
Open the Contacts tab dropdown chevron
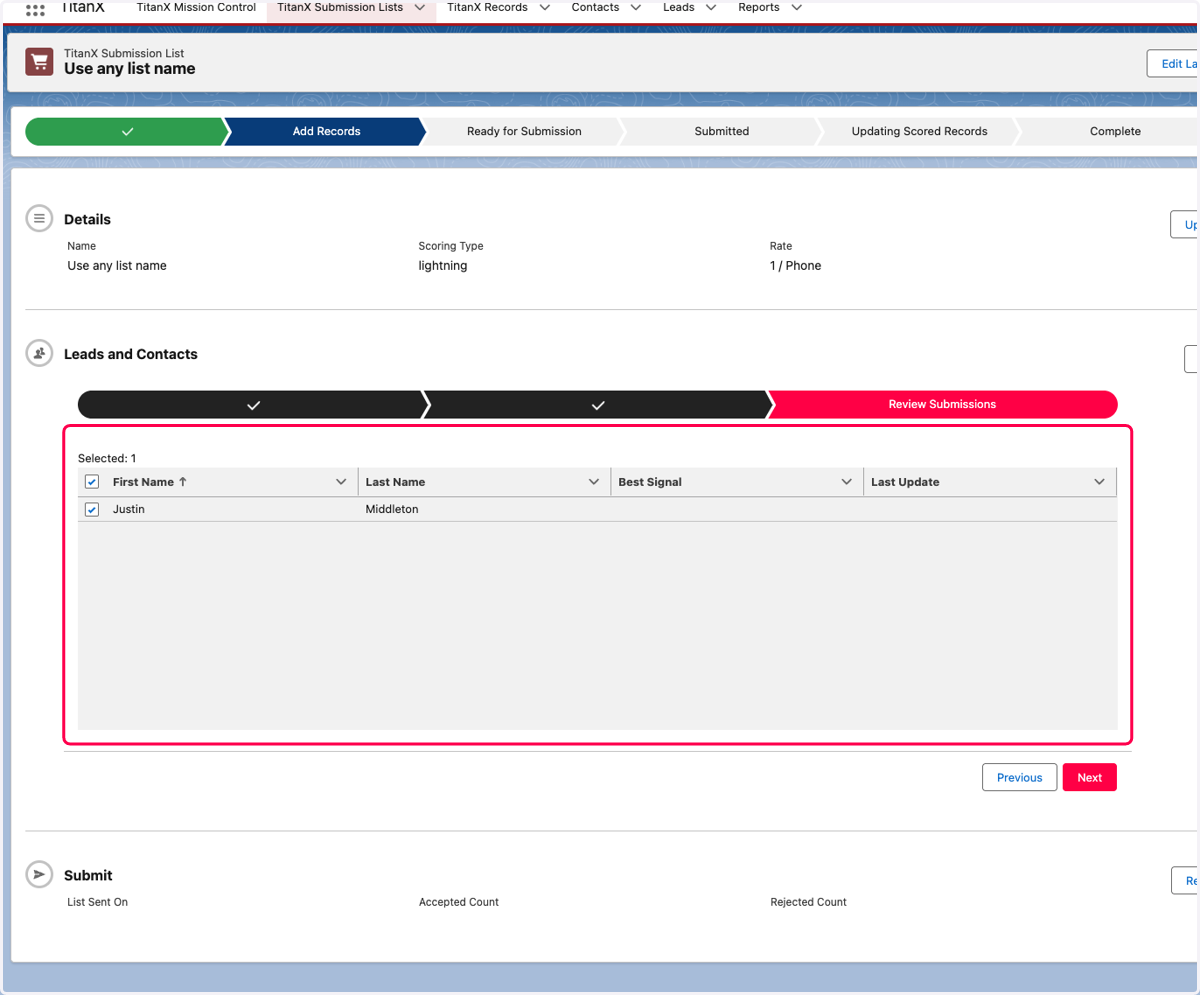(636, 7)
